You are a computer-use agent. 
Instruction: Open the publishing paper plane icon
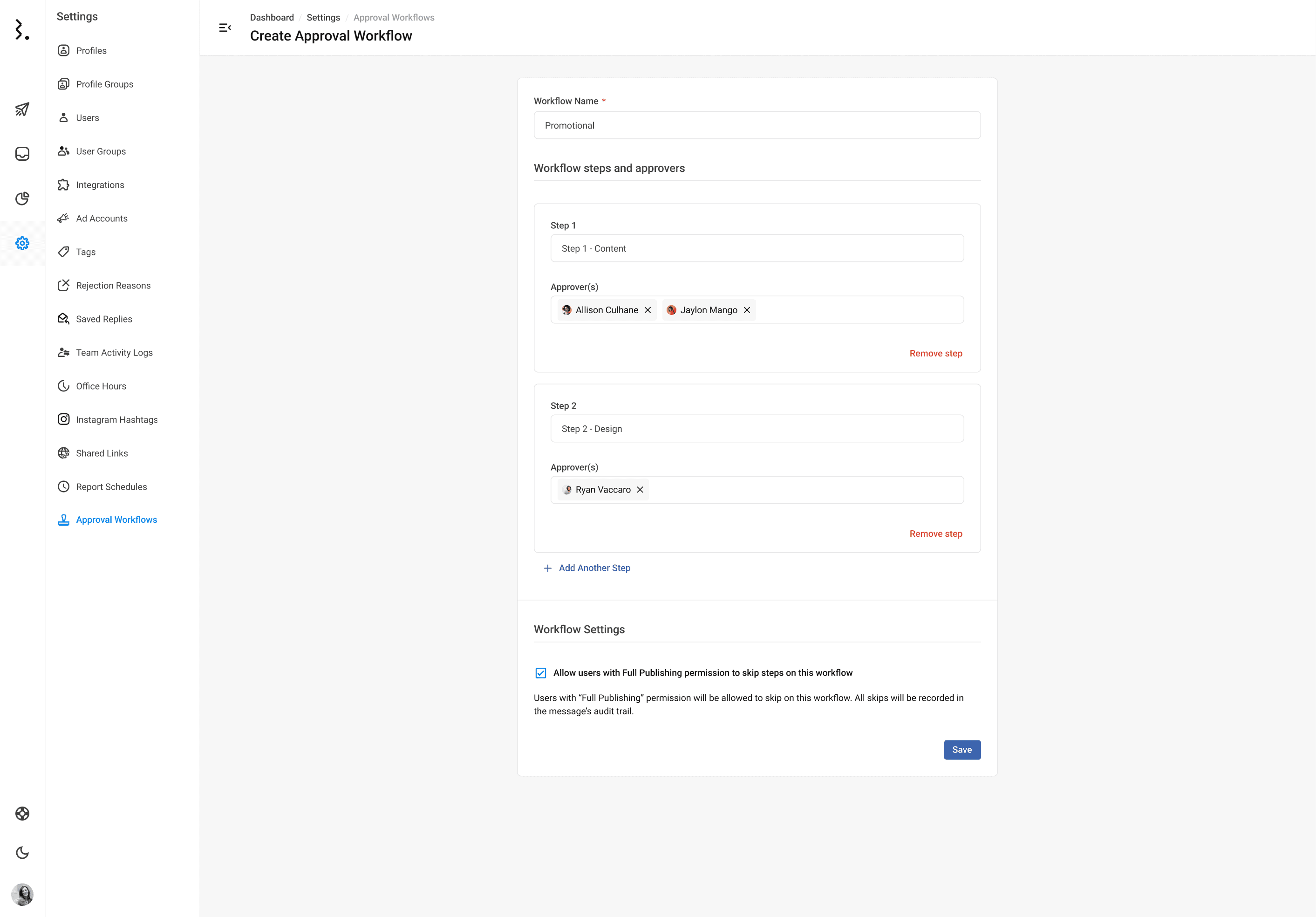[x=22, y=109]
